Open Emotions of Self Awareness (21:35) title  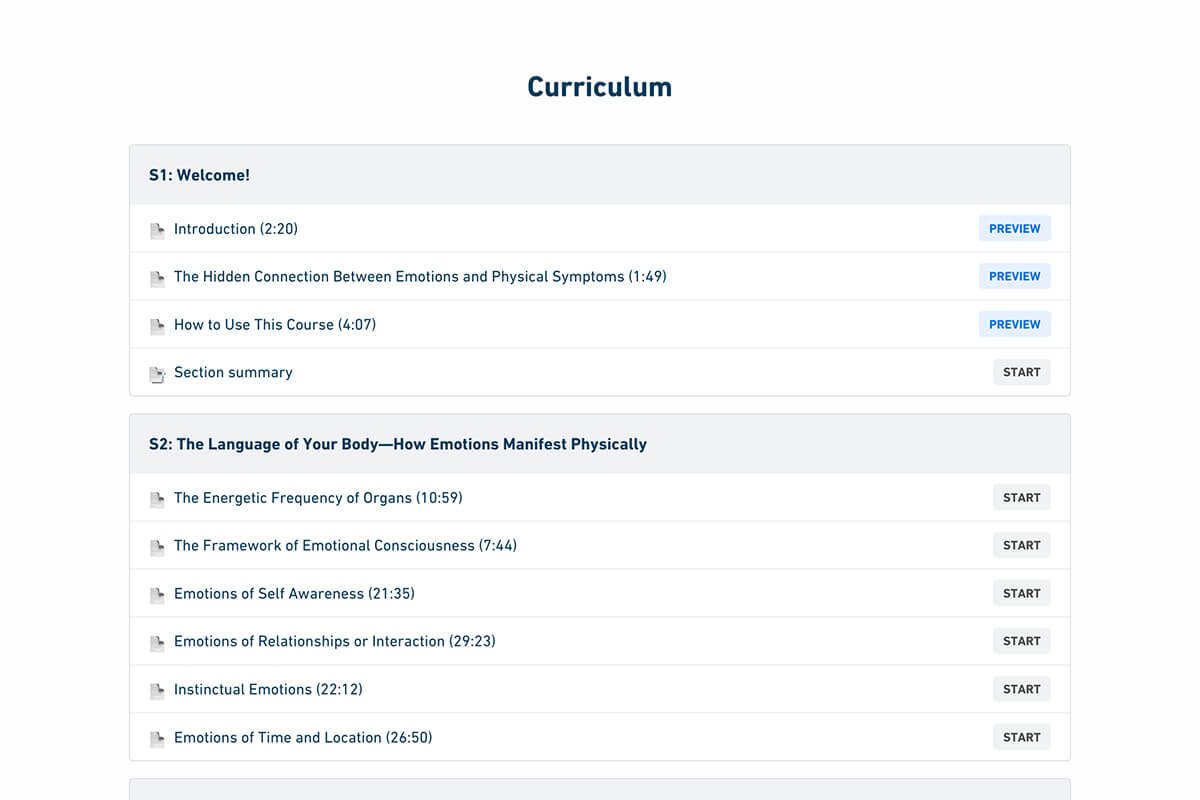[294, 594]
